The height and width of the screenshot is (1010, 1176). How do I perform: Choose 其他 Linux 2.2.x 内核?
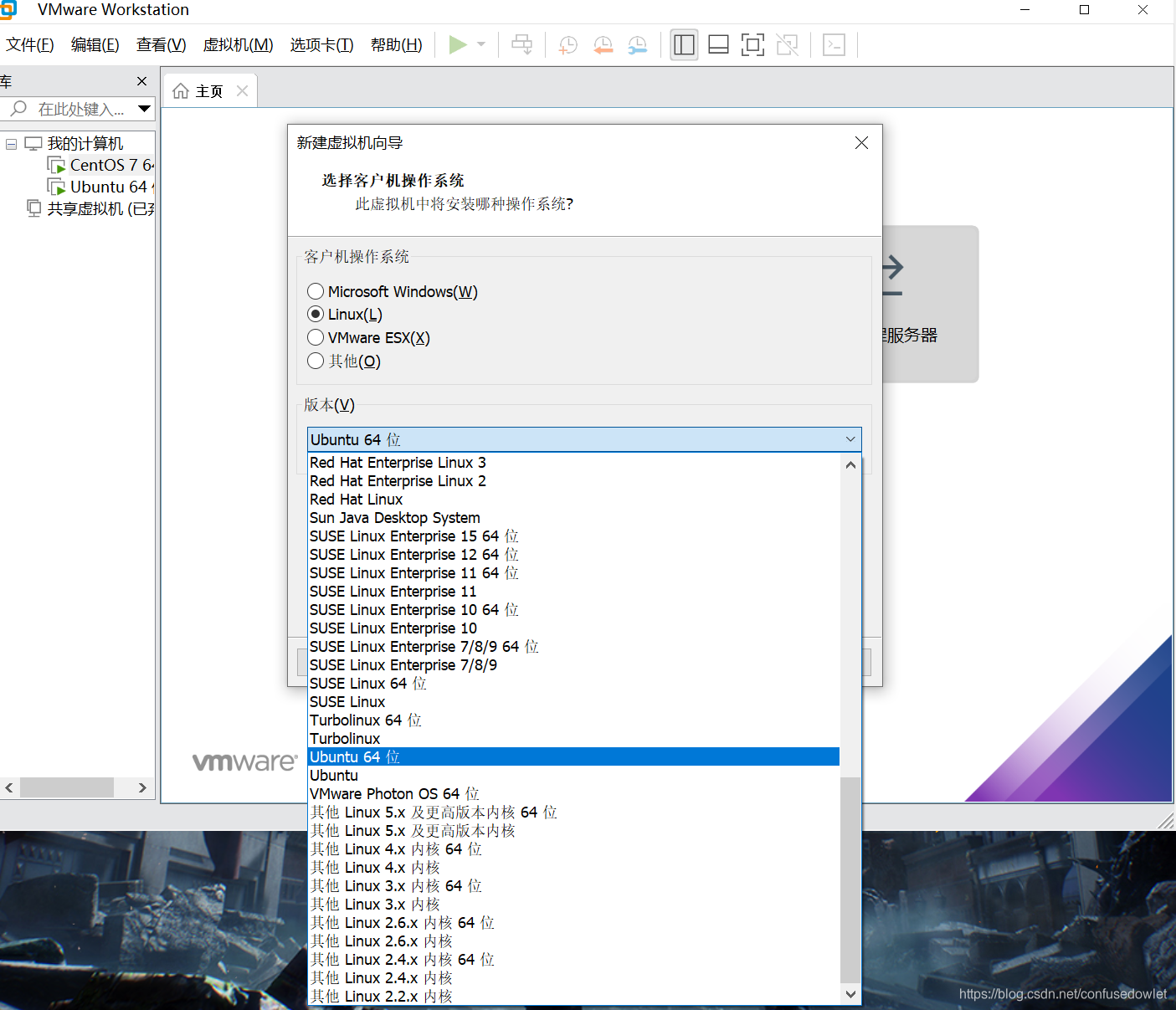pyautogui.click(x=573, y=997)
